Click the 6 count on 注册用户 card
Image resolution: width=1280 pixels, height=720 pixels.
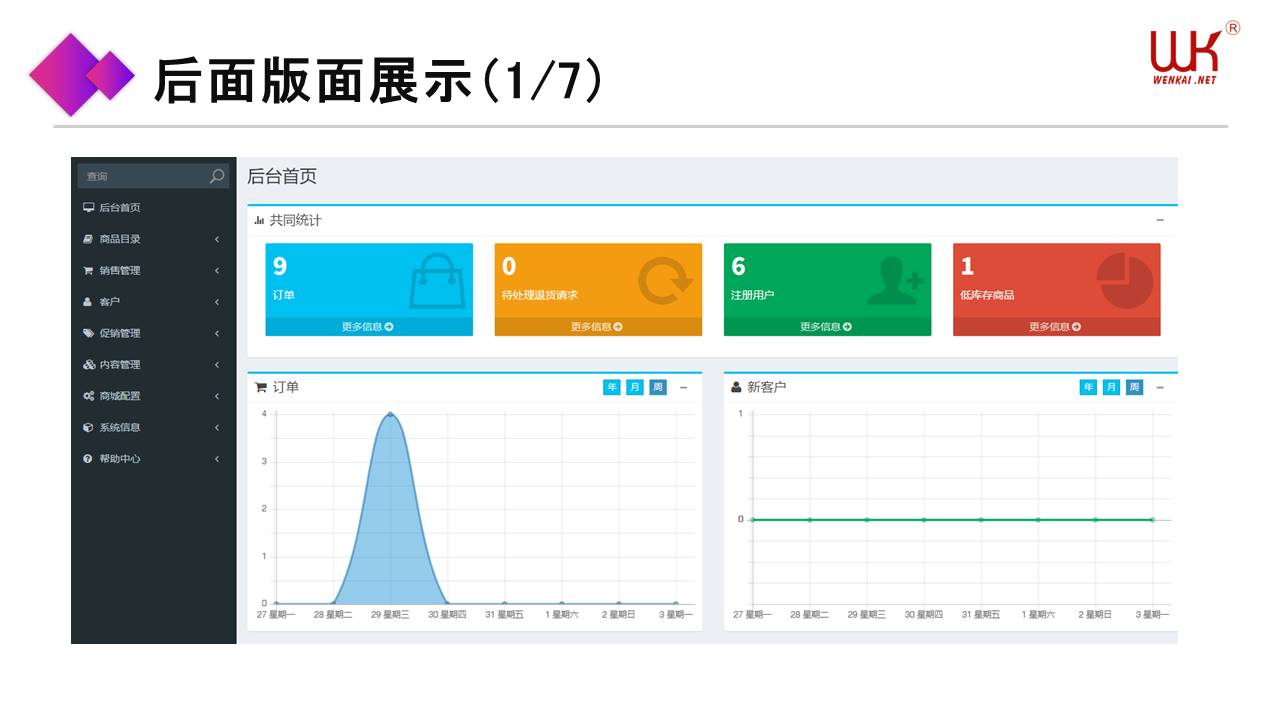pyautogui.click(x=738, y=266)
